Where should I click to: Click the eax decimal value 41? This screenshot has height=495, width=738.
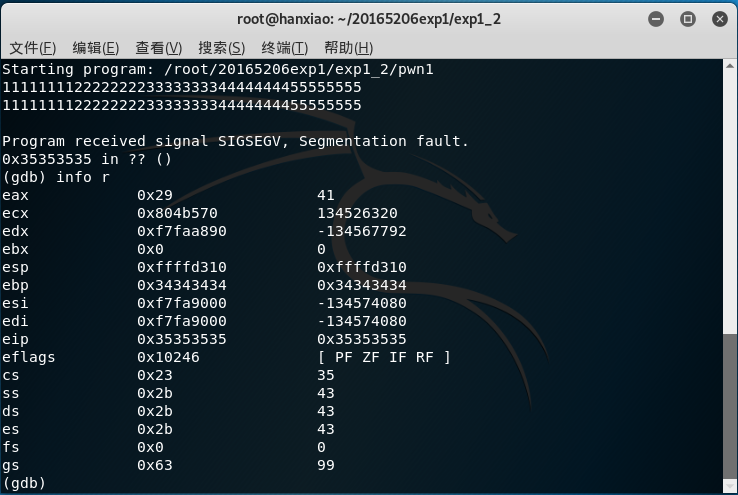[x=326, y=195]
